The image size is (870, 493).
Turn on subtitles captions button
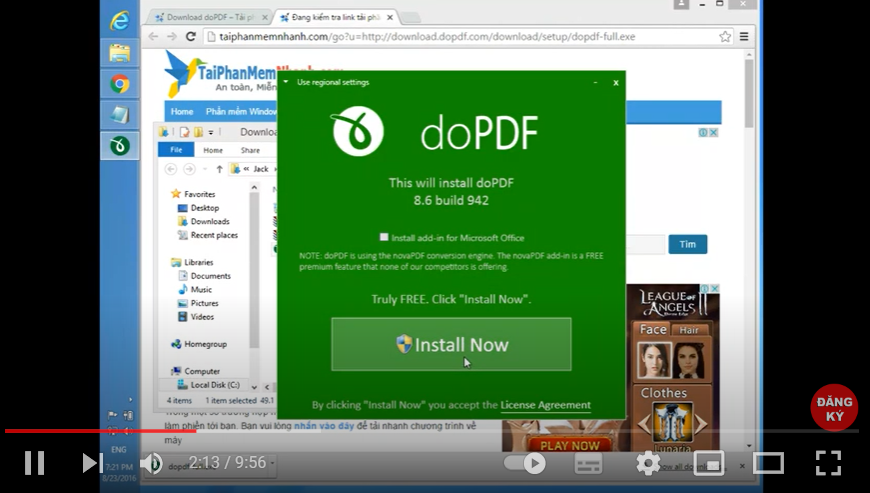588,464
